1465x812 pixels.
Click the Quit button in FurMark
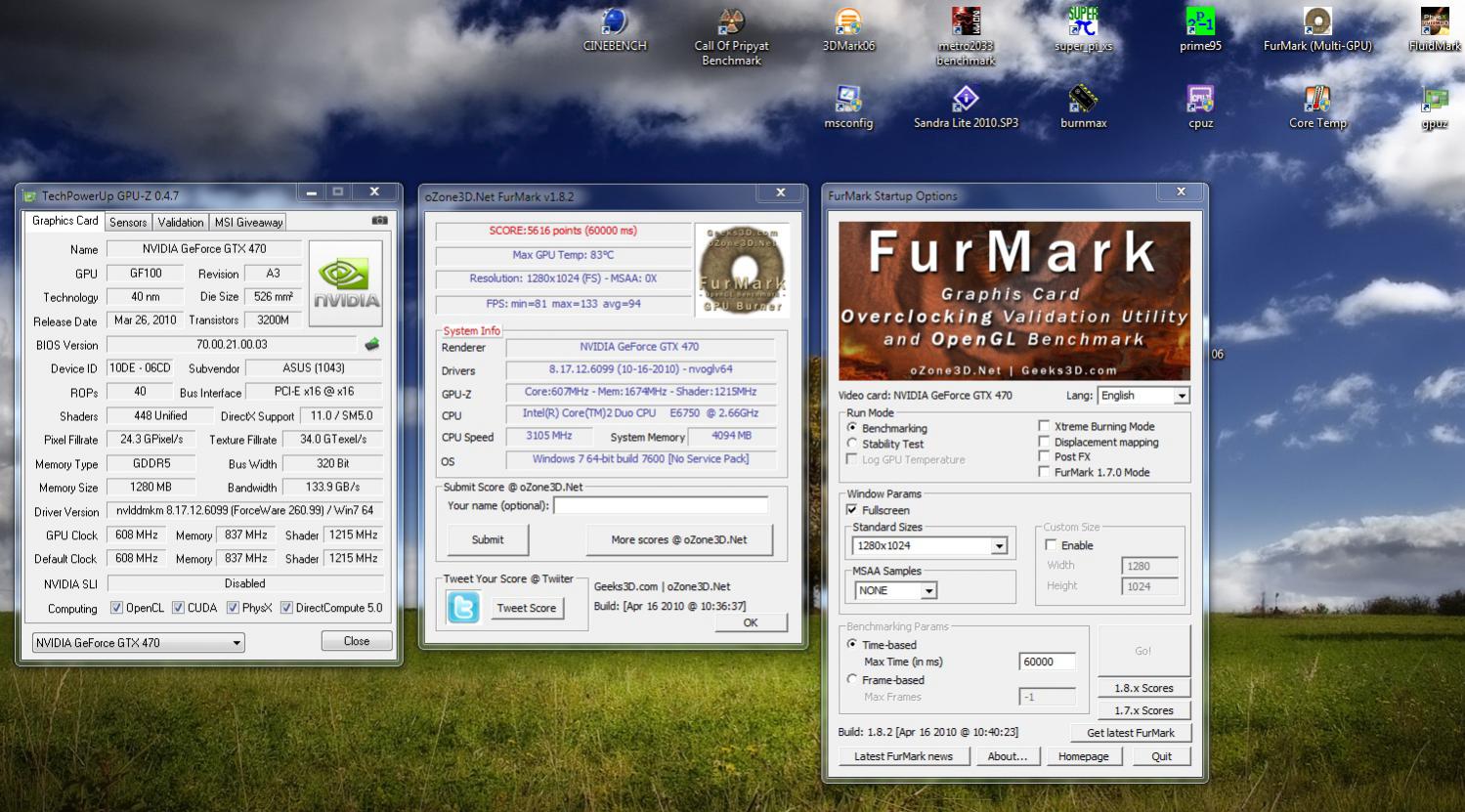[x=1161, y=756]
